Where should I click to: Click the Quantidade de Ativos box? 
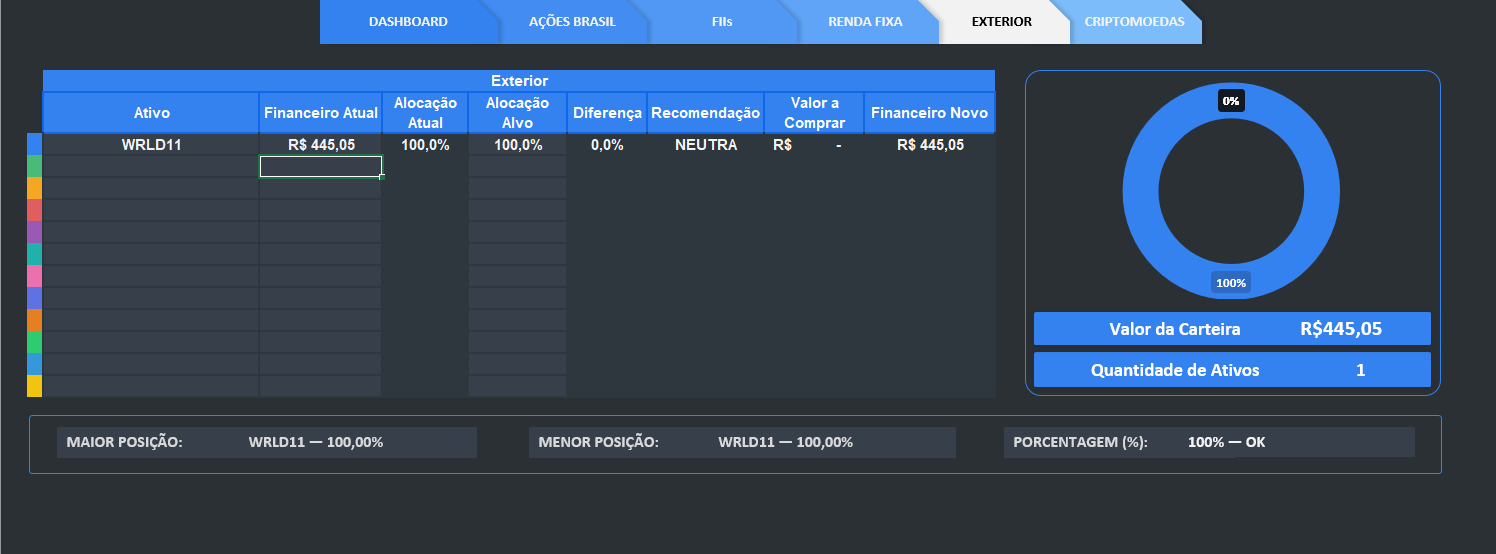coord(1232,369)
